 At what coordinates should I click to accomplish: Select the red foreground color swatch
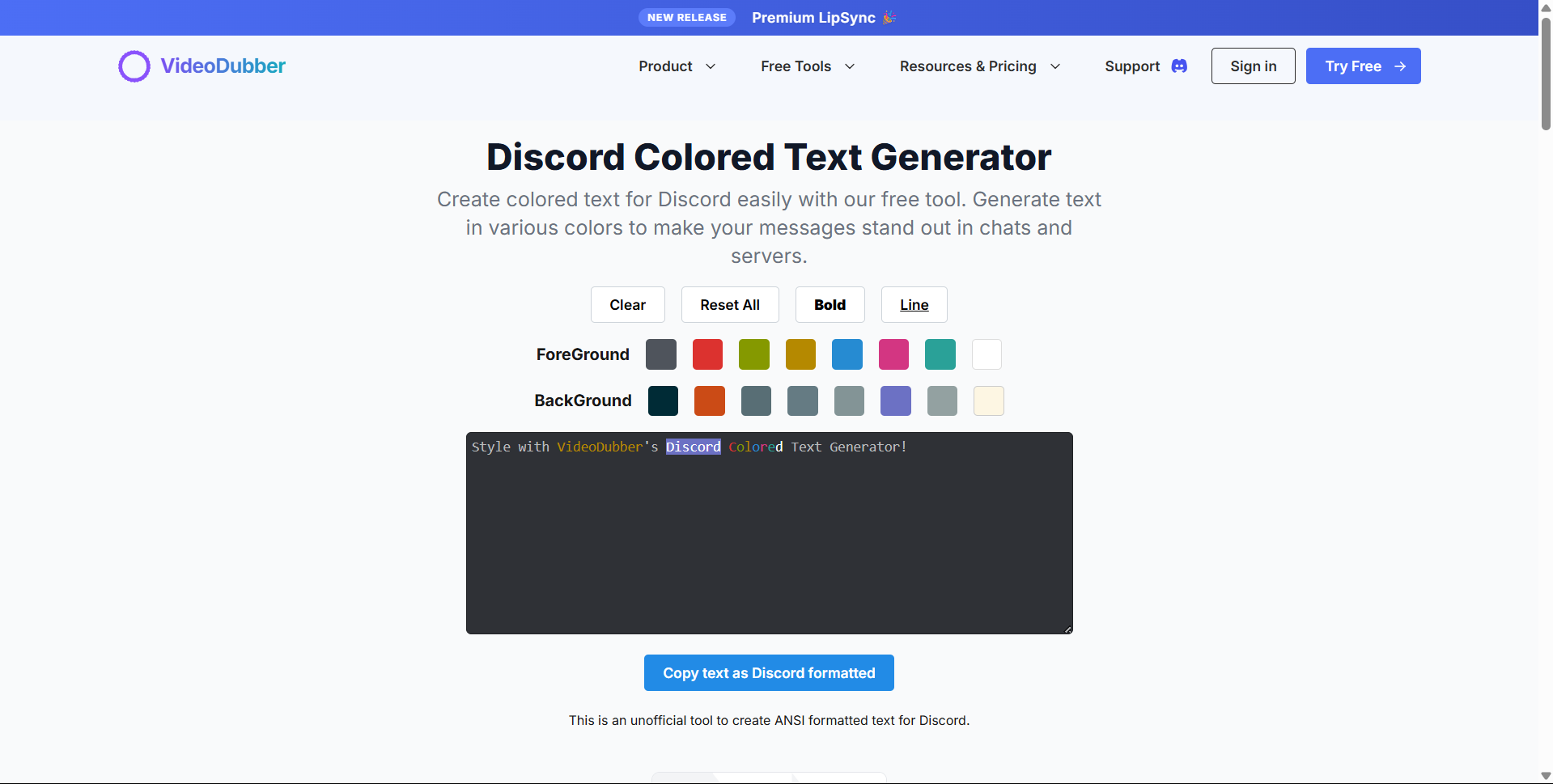click(x=707, y=354)
